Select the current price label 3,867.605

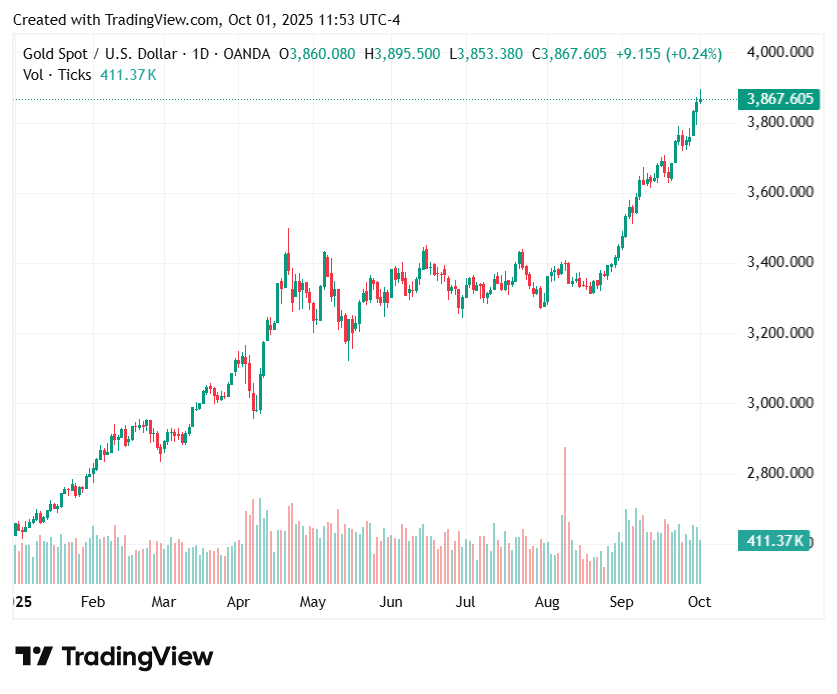(x=779, y=99)
